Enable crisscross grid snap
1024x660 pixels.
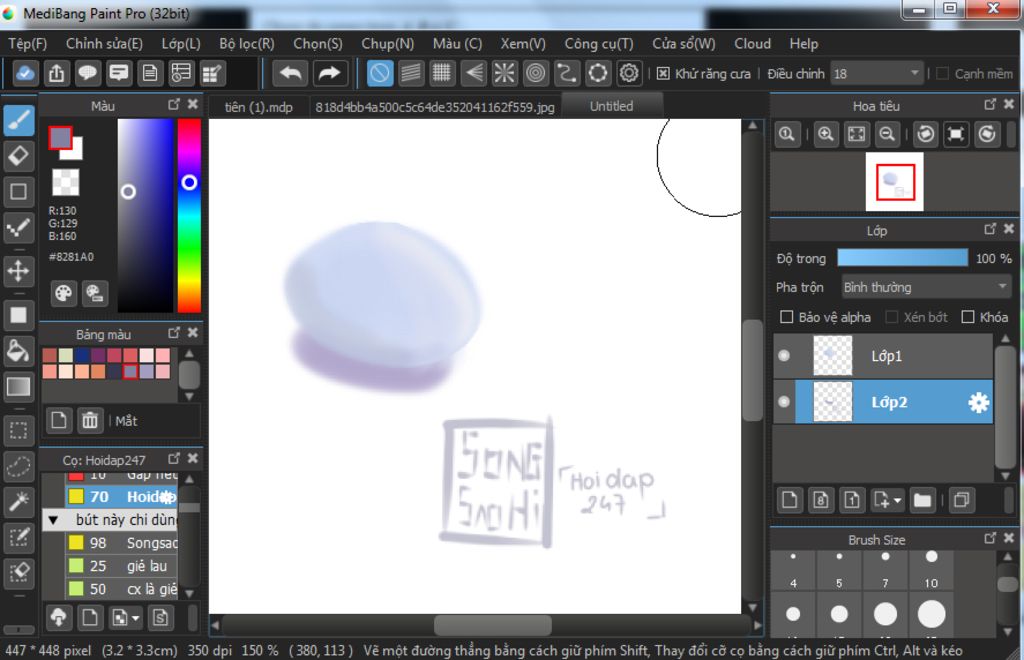[442, 73]
